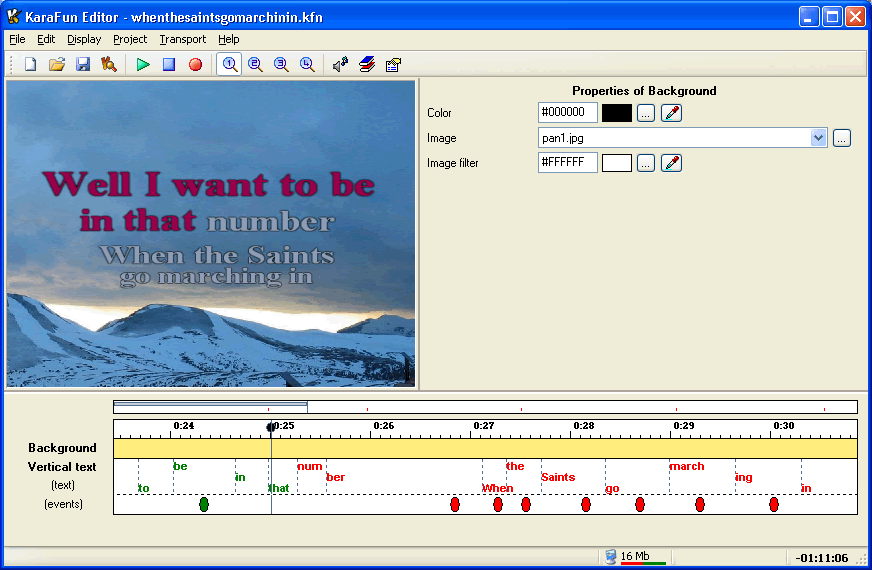Click browse button next to Image dropdown
This screenshot has width=872, height=570.
pyautogui.click(x=842, y=138)
